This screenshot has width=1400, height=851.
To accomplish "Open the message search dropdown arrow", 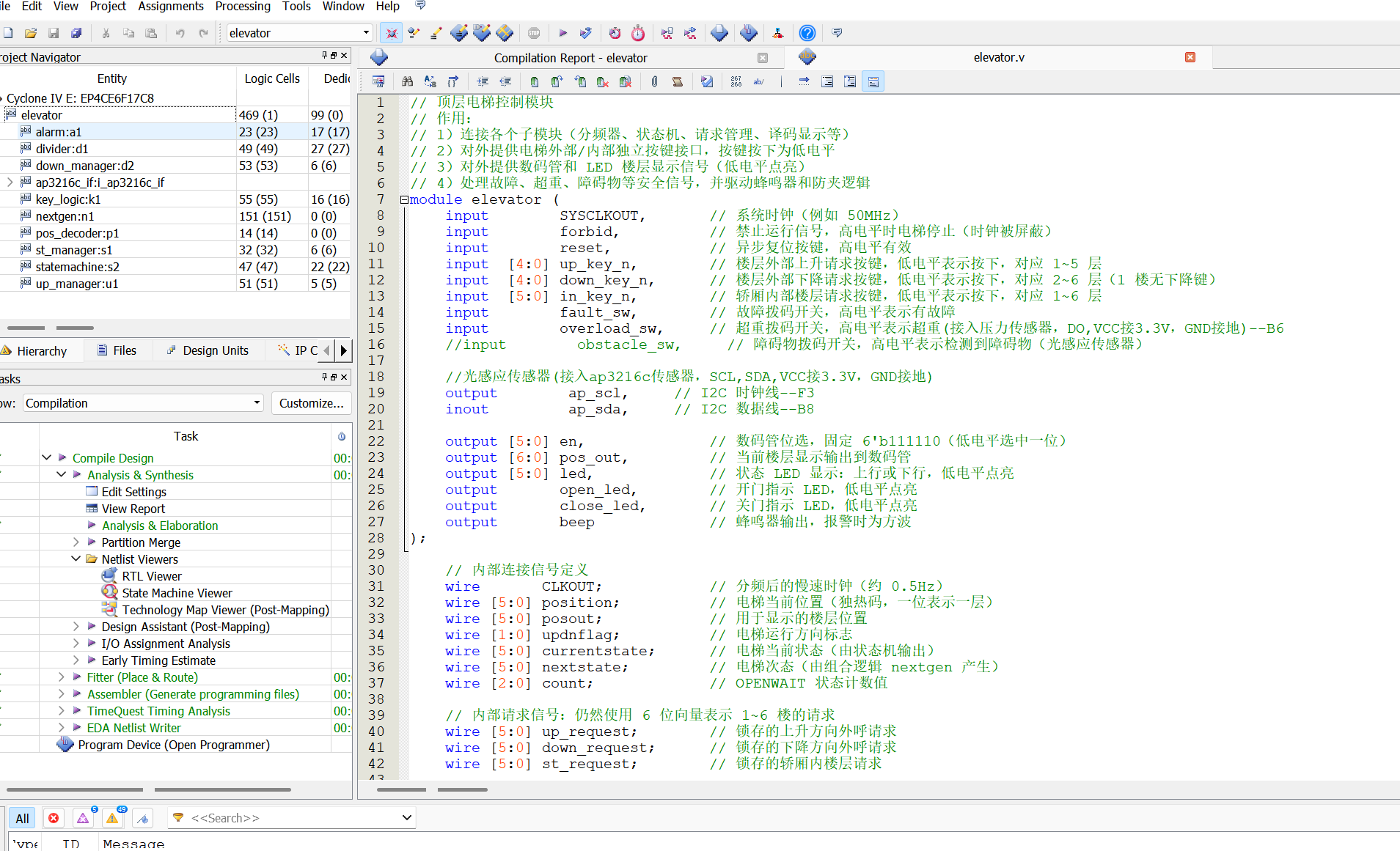I will pos(407,818).
